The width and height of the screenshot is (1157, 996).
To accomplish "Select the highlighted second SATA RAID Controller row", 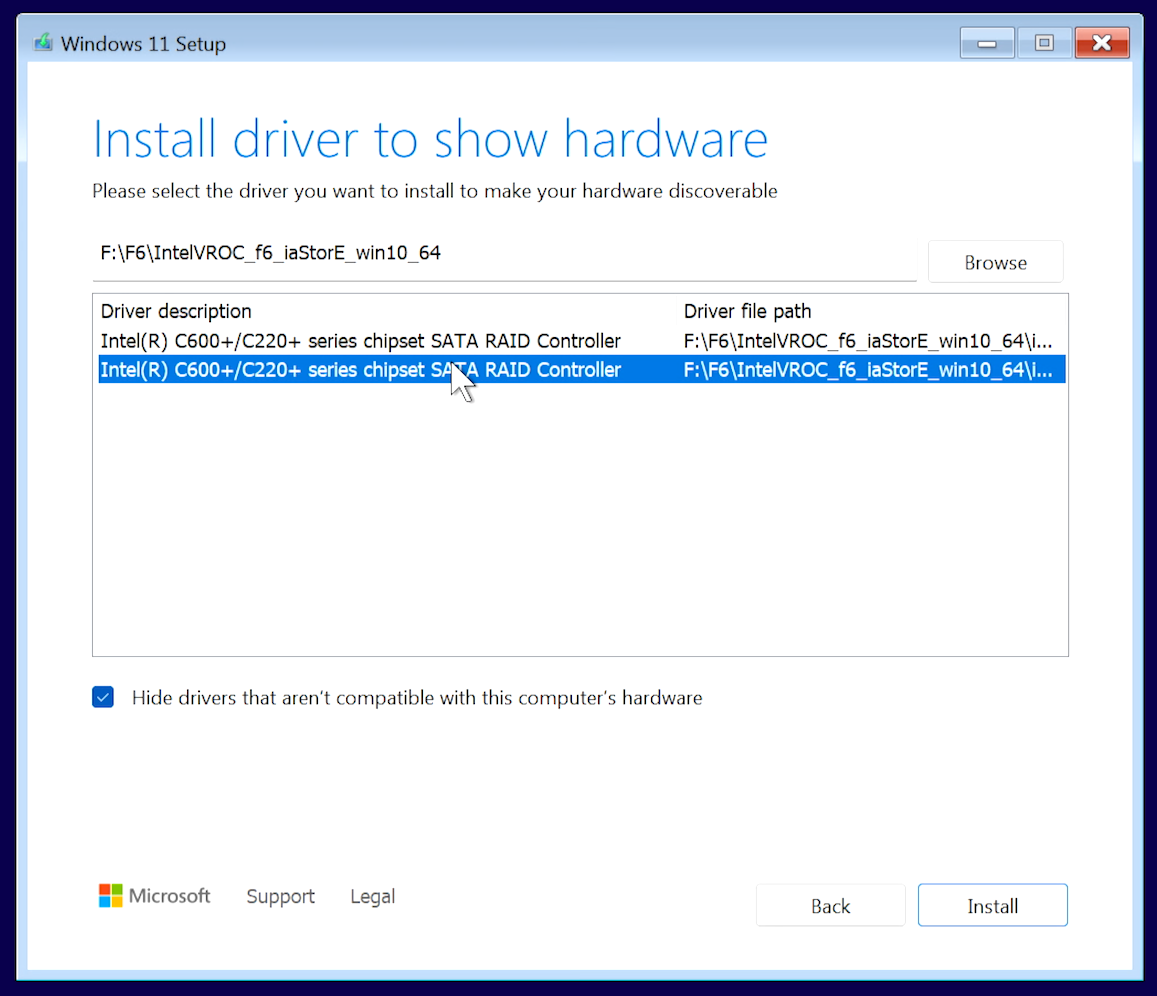I will (x=582, y=370).
